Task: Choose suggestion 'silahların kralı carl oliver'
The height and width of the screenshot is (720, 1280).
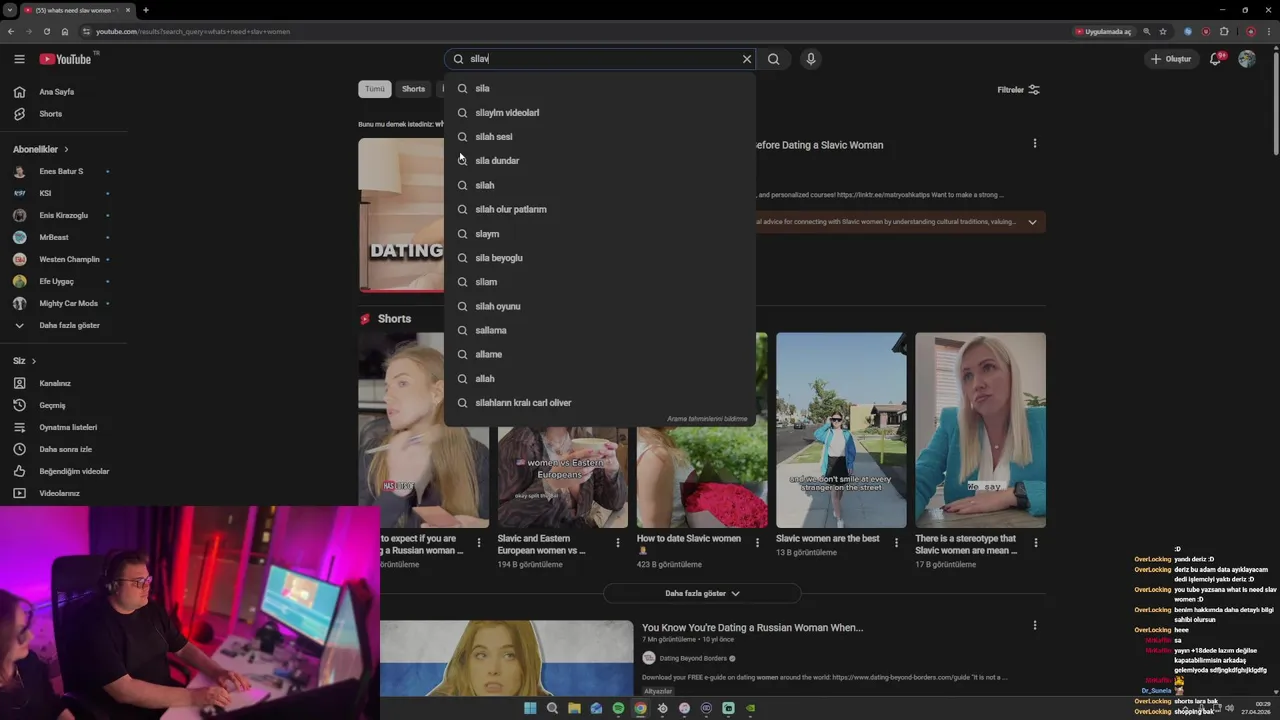Action: 600,403
